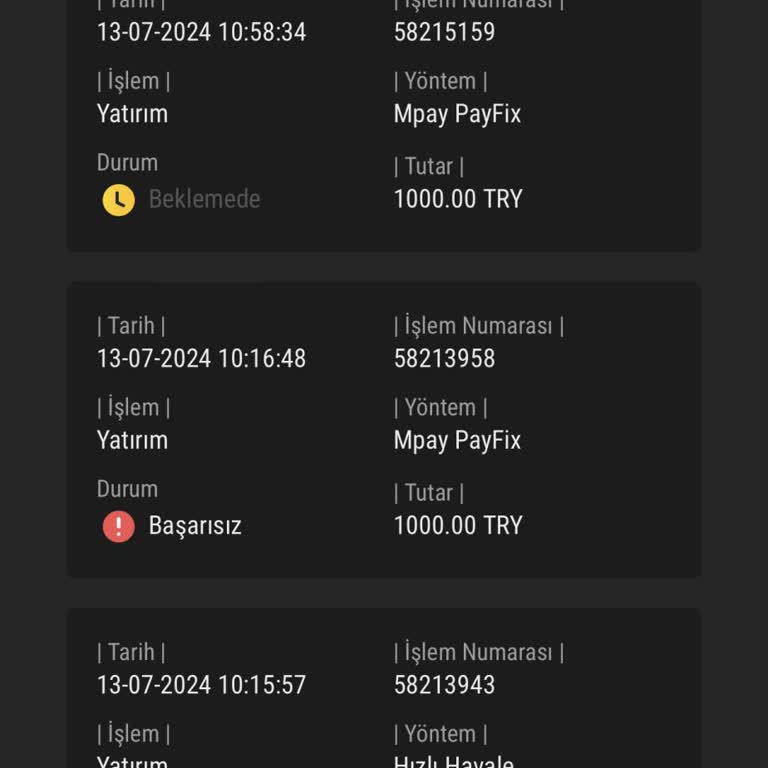Tap transaction number 58215159
This screenshot has width=768, height=768.
444,32
